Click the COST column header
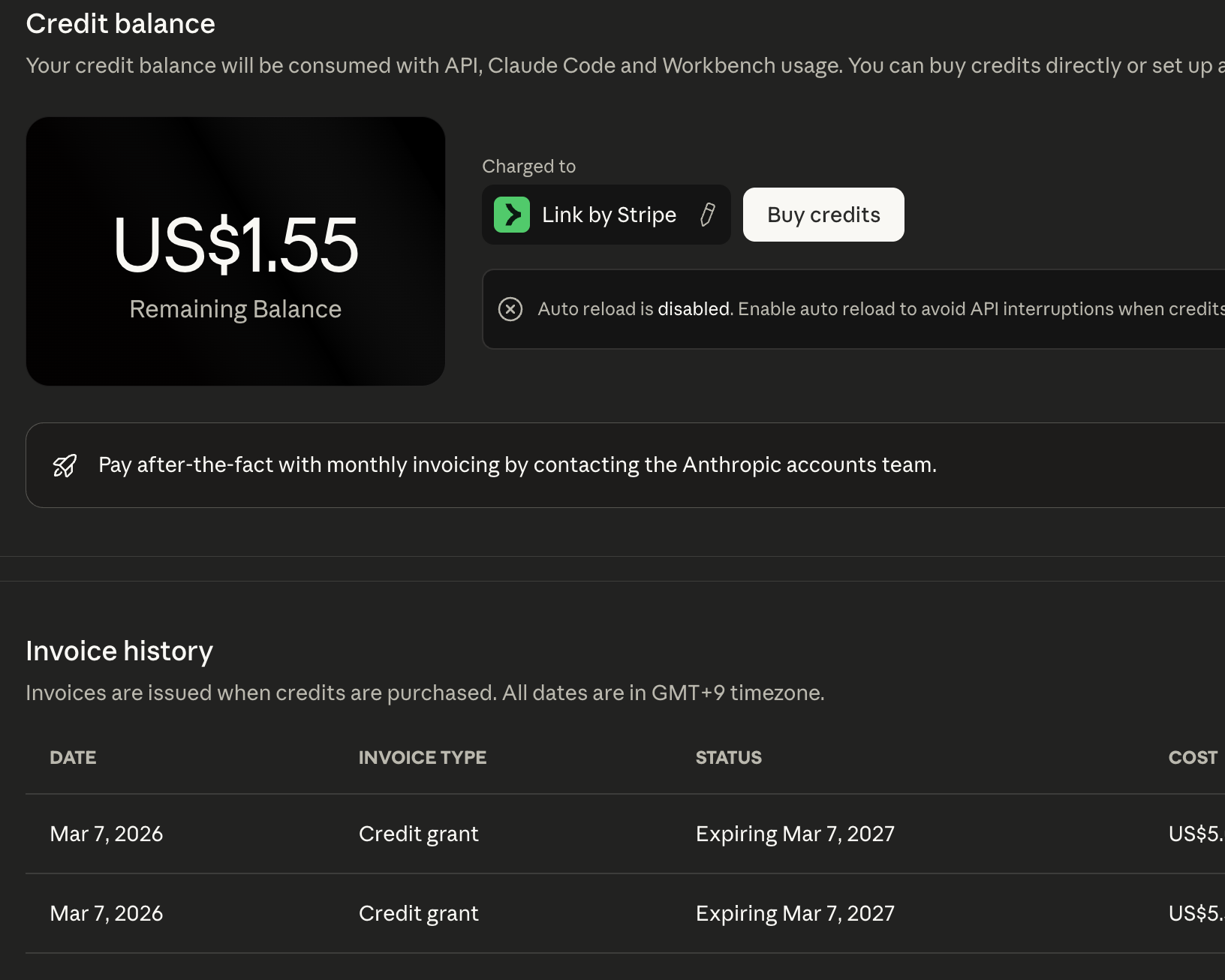The width and height of the screenshot is (1225, 980). click(x=1193, y=758)
